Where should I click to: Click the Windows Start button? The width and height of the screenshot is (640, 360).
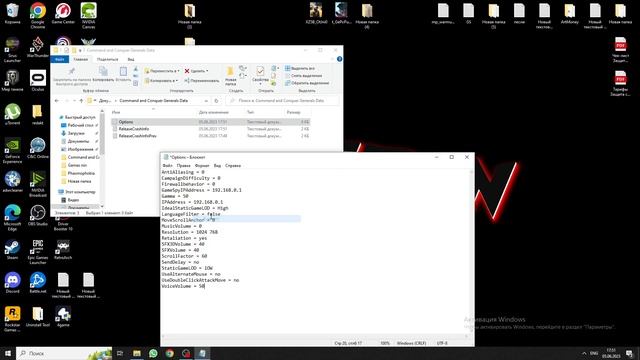(8, 353)
